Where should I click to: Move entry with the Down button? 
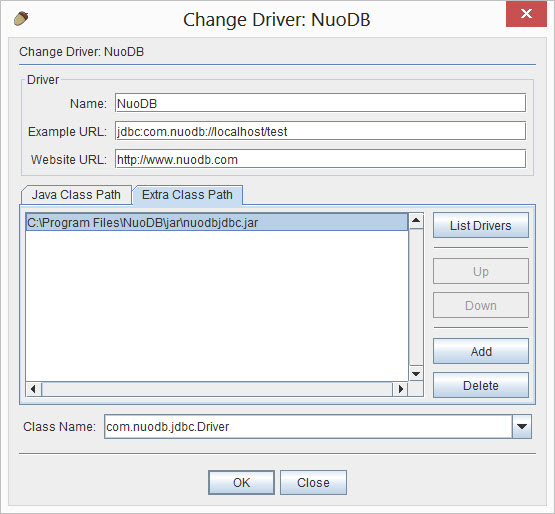[481, 305]
